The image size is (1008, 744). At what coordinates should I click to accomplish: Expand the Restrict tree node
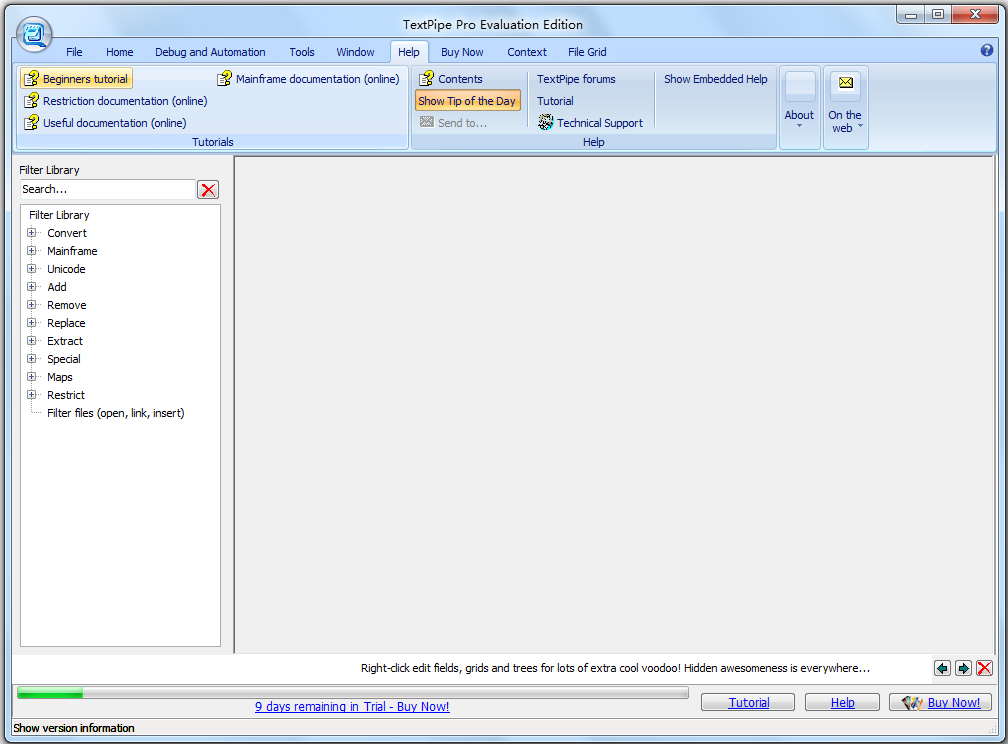(31, 395)
